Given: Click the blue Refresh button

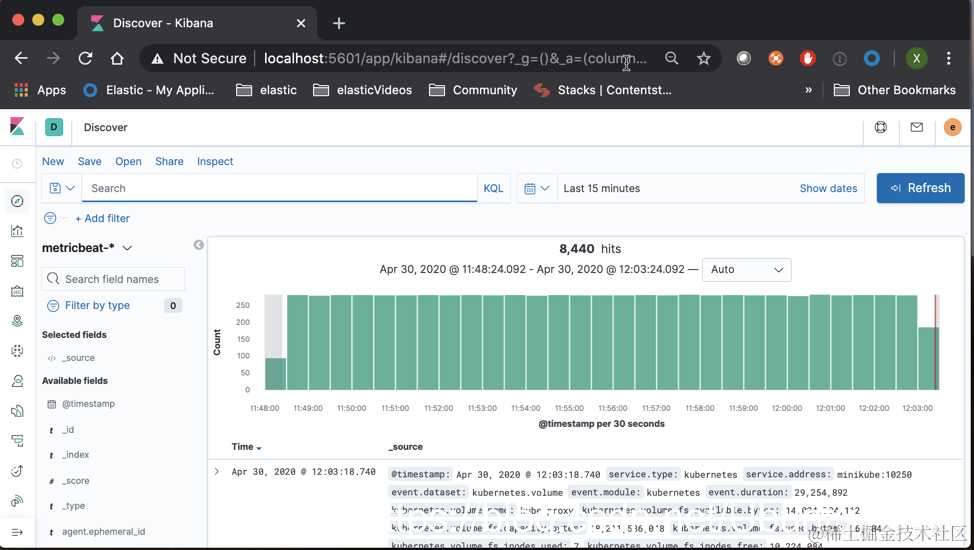Looking at the screenshot, I should click(x=920, y=188).
